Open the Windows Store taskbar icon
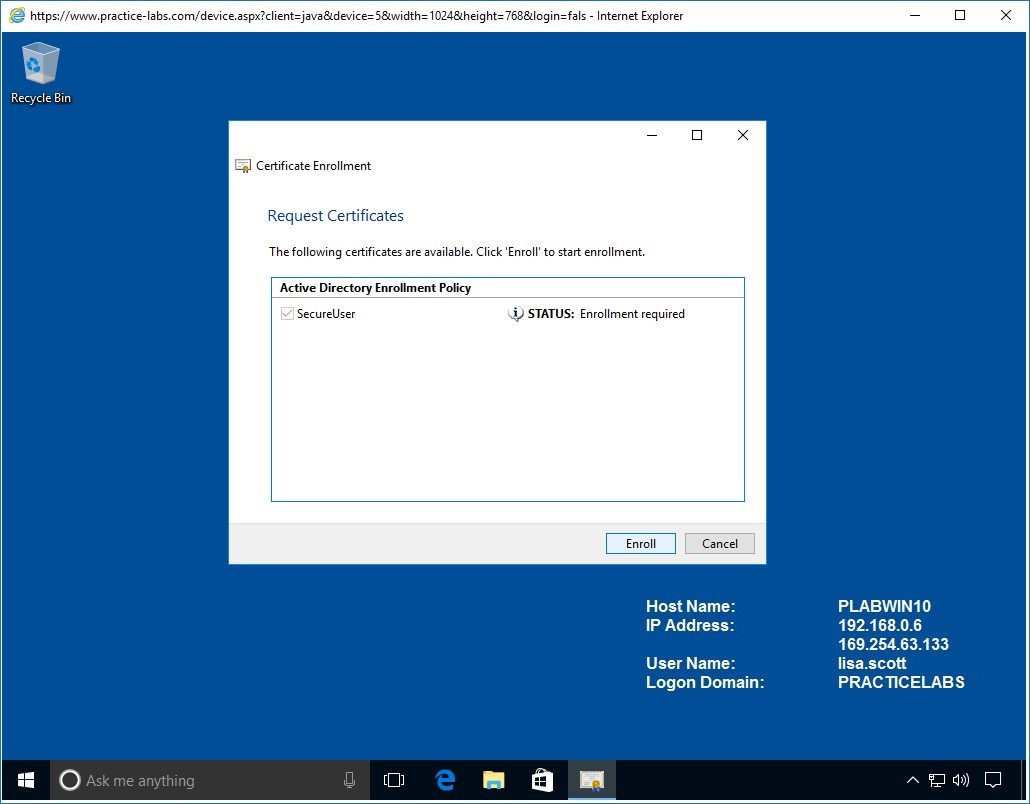Viewport: 1030px width, 804px height. pyautogui.click(x=542, y=780)
